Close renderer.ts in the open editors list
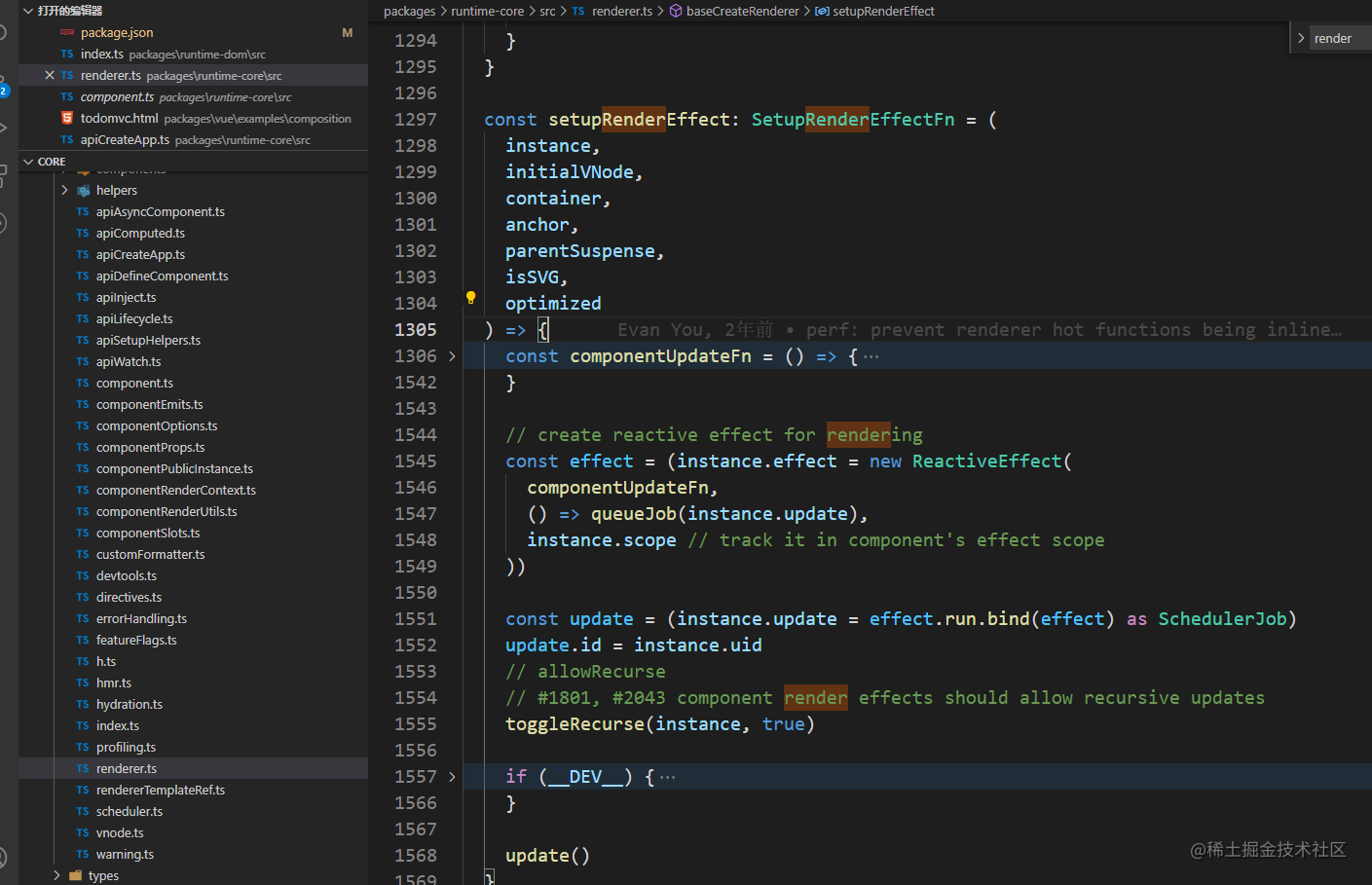Screen dimensions: 1372x885 (50, 75)
